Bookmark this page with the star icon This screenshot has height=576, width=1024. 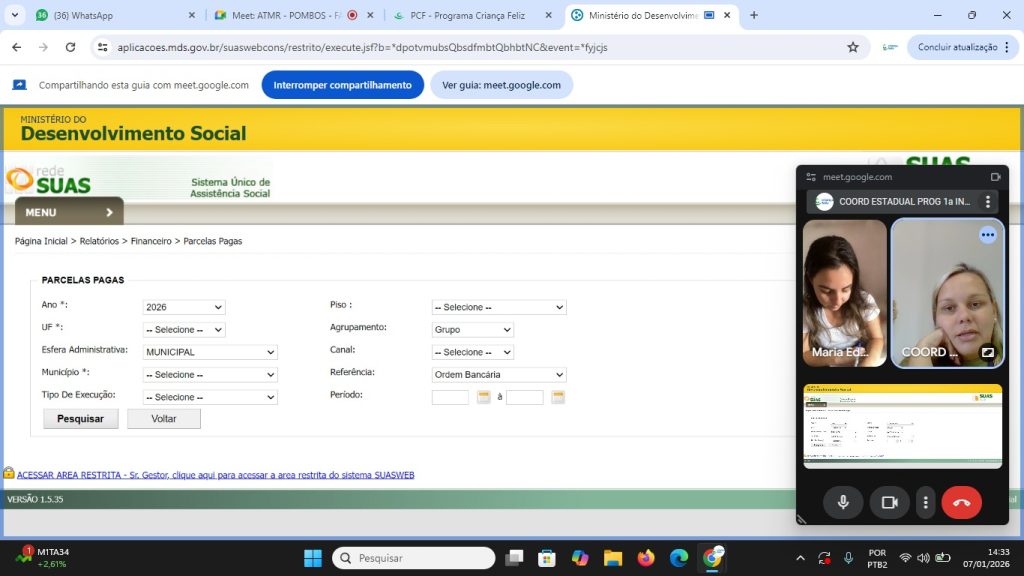click(853, 47)
